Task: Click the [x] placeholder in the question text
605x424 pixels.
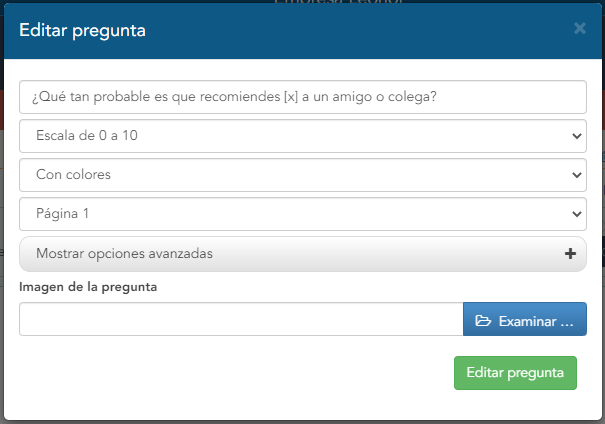Action: pyautogui.click(x=291, y=96)
